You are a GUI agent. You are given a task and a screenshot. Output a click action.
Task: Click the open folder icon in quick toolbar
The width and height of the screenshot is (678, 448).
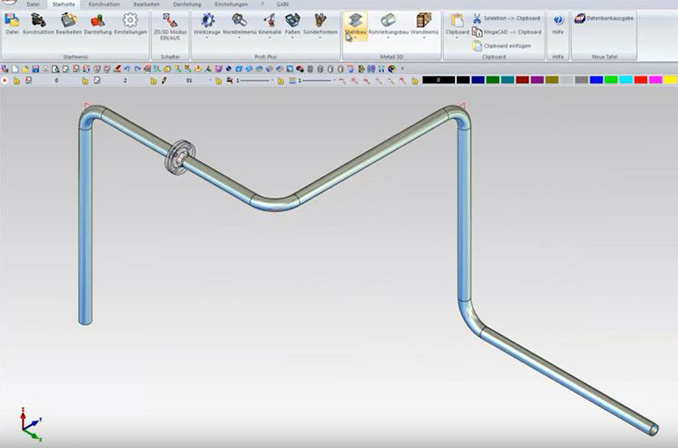coord(25,69)
